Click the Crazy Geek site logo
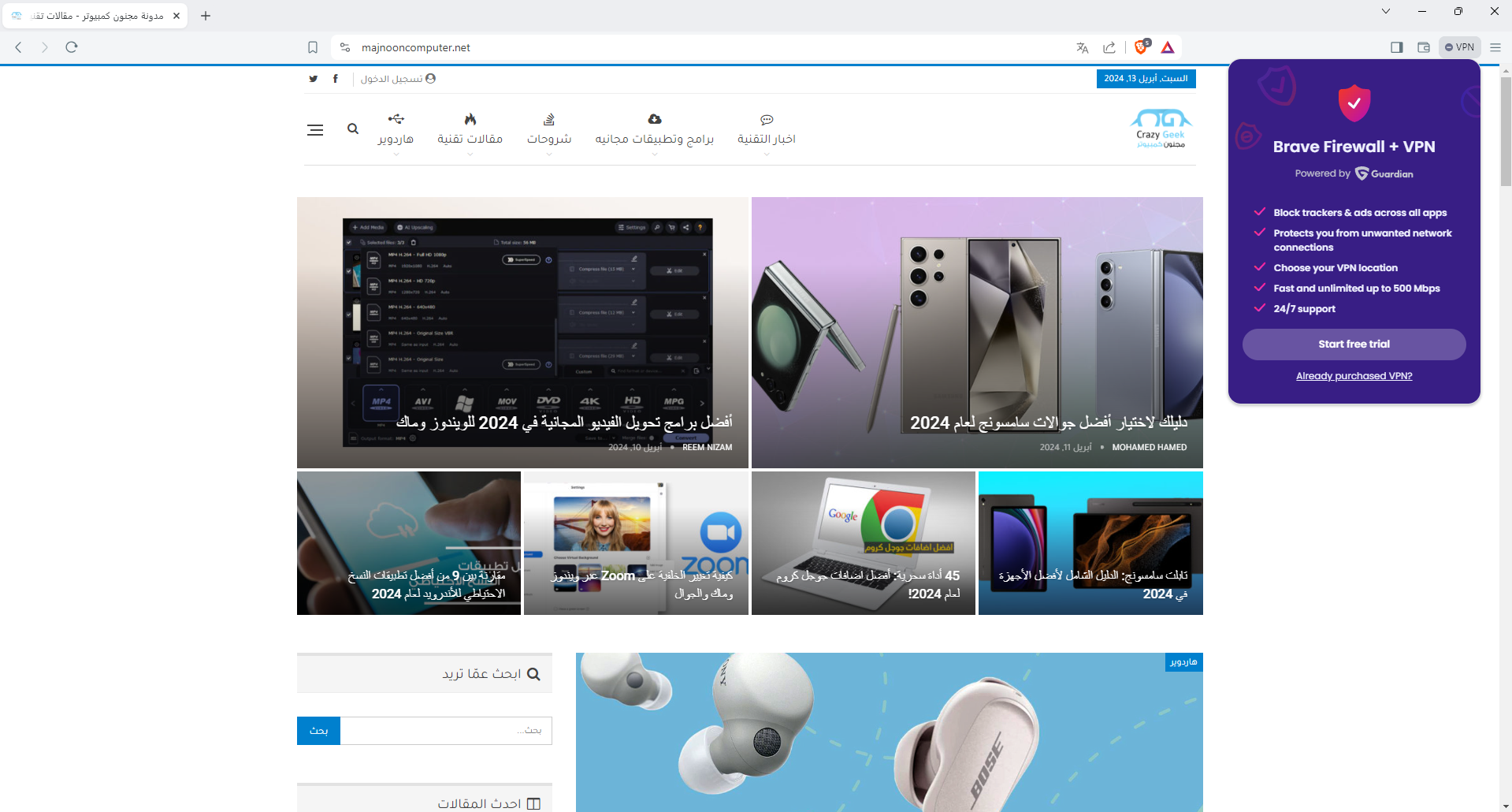Screen dimensions: 1512x812 click(x=1161, y=129)
